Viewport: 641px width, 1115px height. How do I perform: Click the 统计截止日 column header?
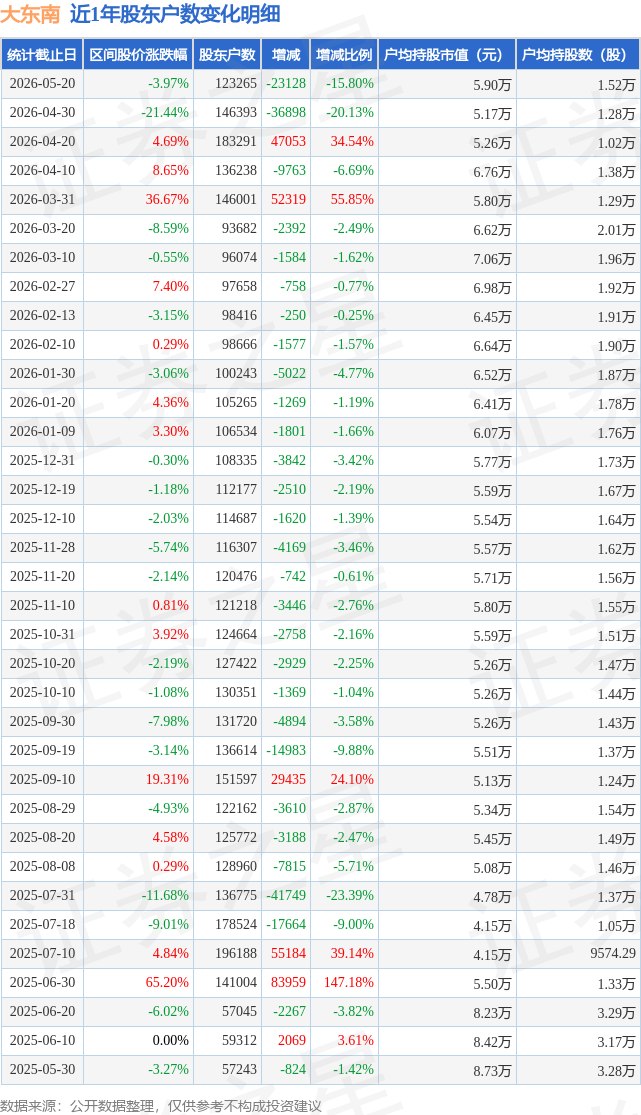tap(41, 55)
